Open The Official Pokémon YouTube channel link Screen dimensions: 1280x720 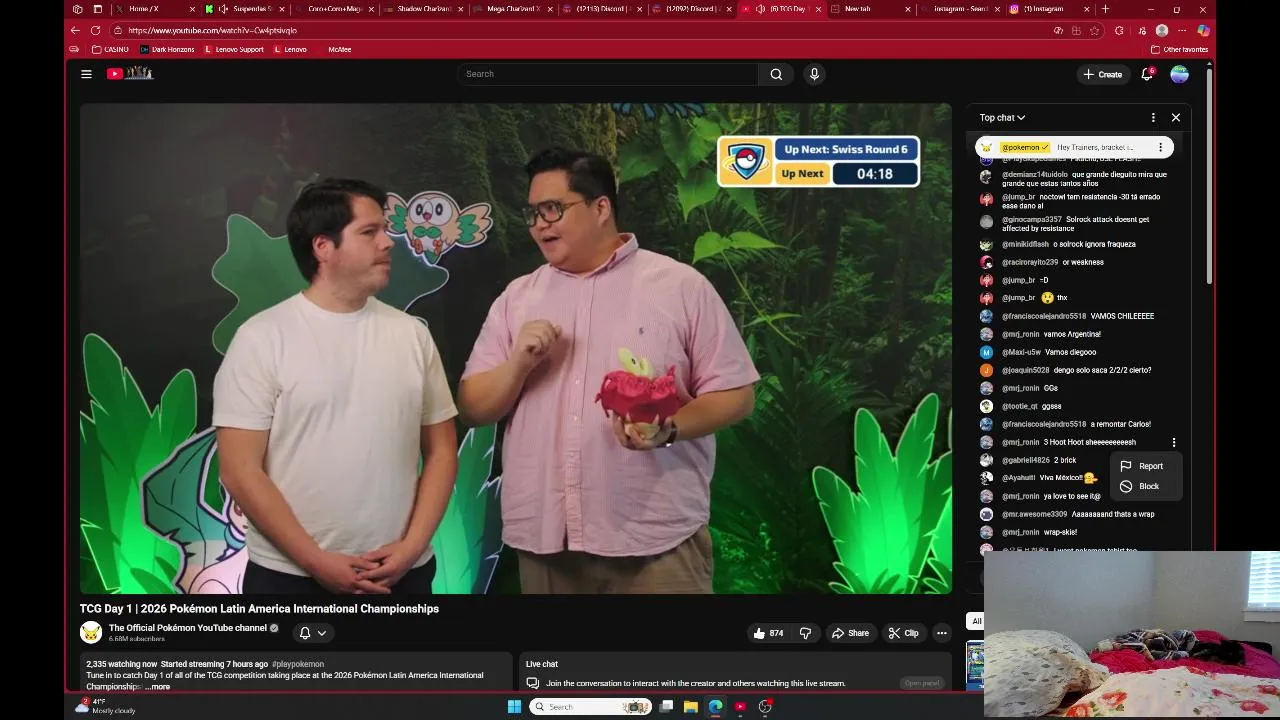click(188, 628)
